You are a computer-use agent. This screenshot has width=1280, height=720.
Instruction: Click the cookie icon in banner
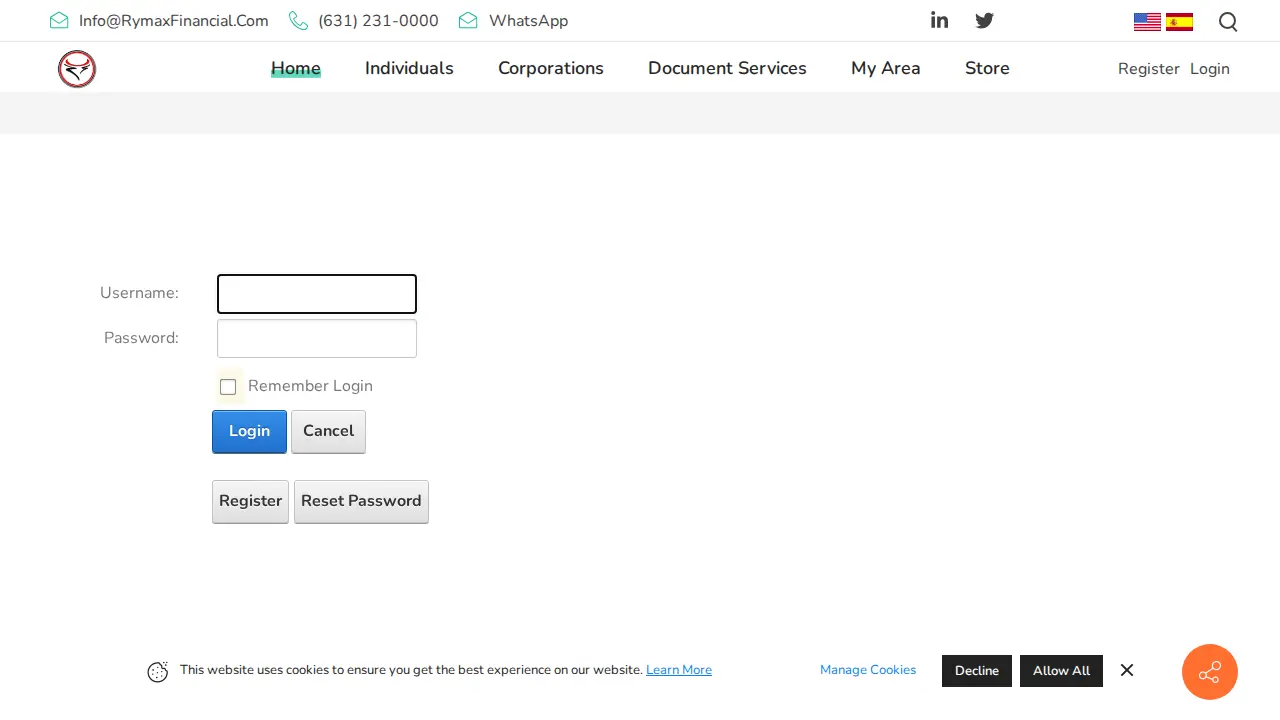point(158,672)
